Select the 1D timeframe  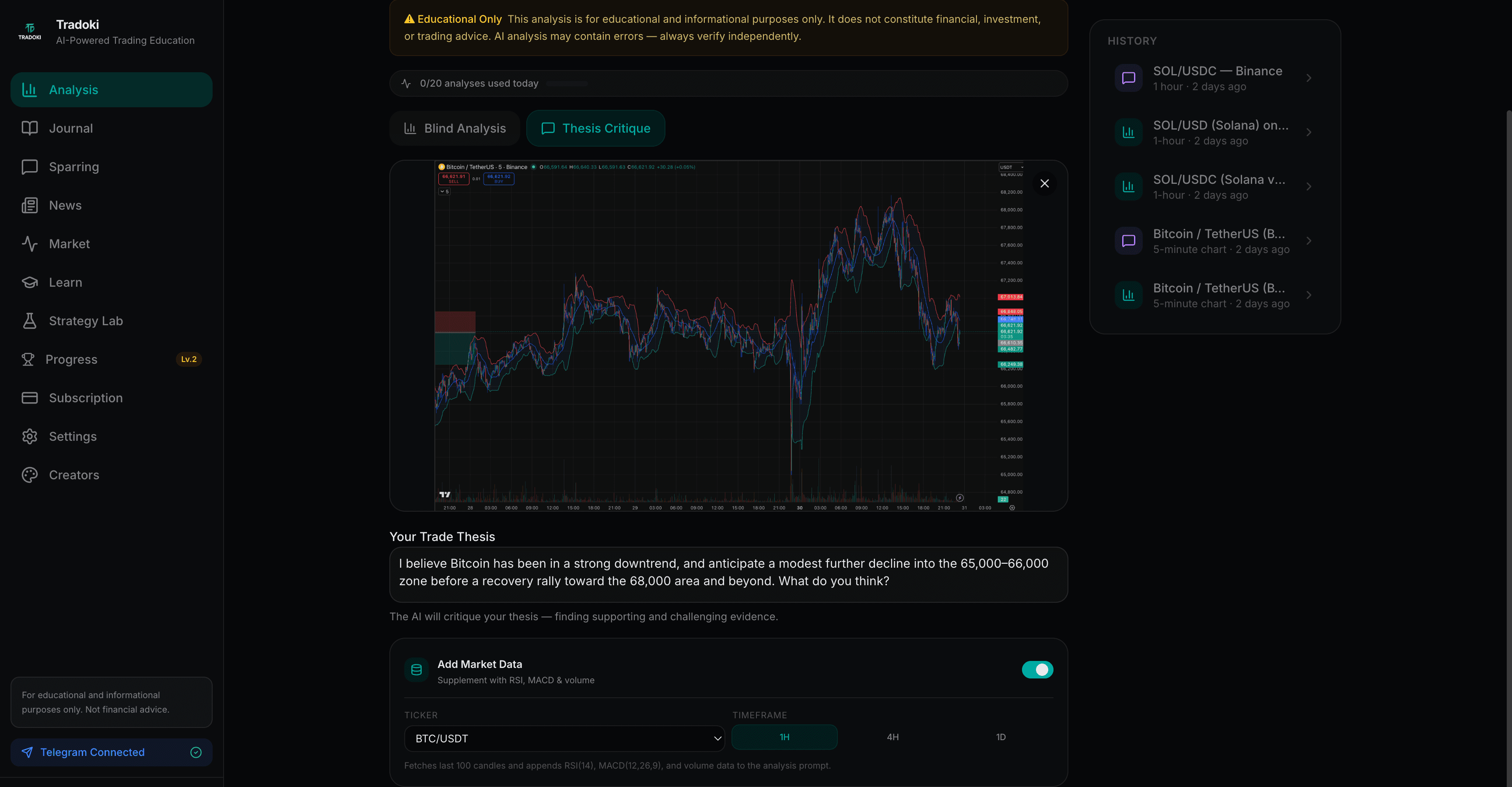[1000, 737]
